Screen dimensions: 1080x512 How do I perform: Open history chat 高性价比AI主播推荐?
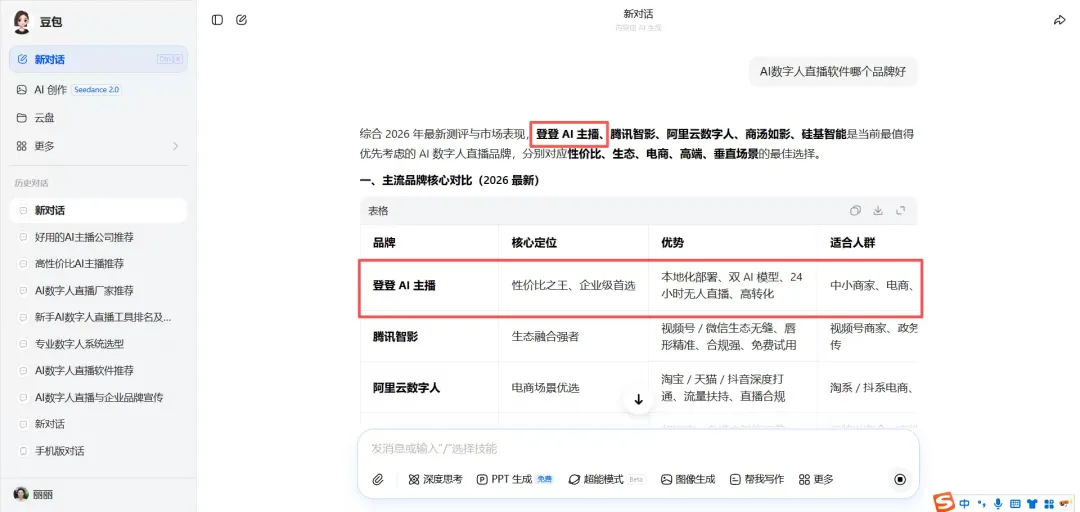[x=98, y=263]
